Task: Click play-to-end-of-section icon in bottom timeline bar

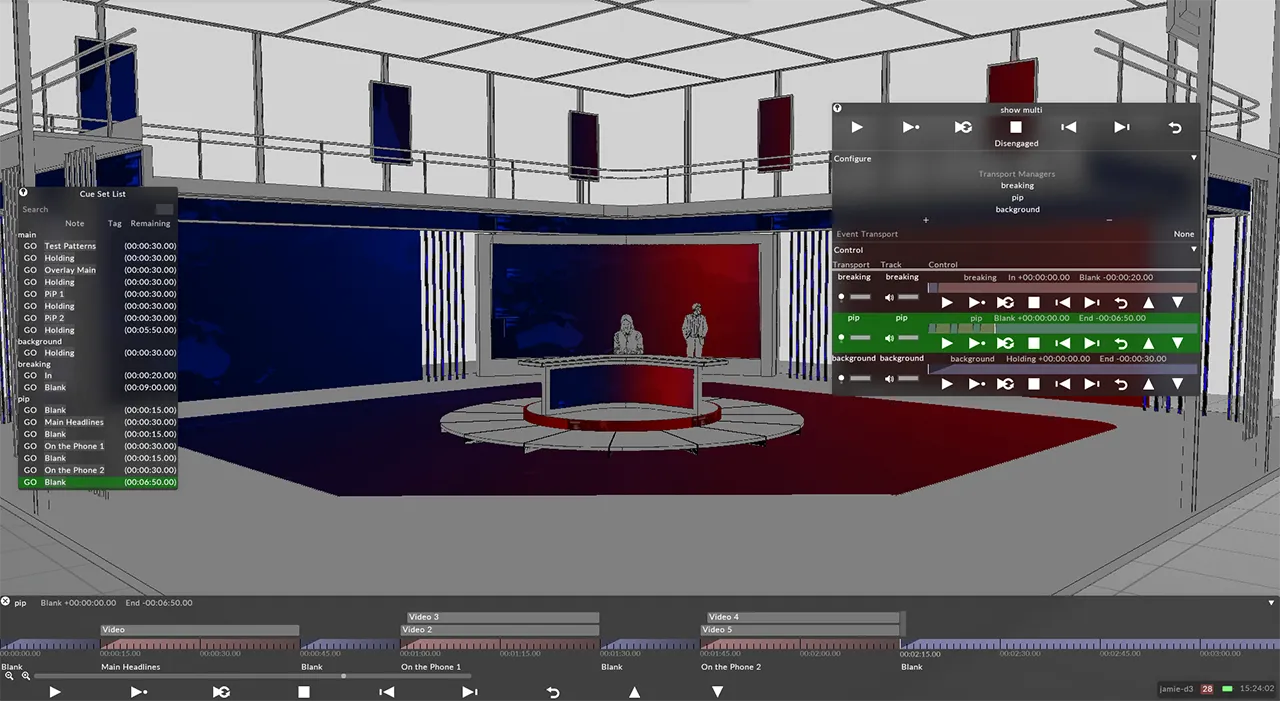Action: (139, 692)
